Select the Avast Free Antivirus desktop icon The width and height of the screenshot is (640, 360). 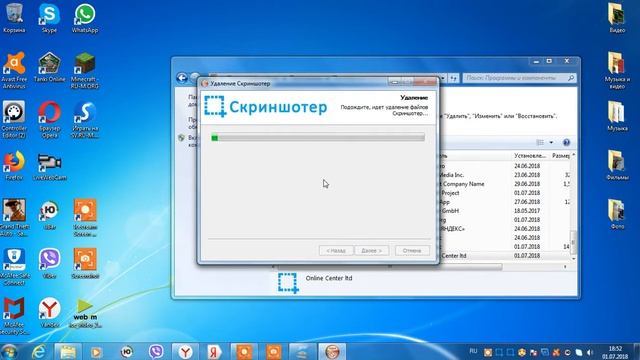click(14, 70)
